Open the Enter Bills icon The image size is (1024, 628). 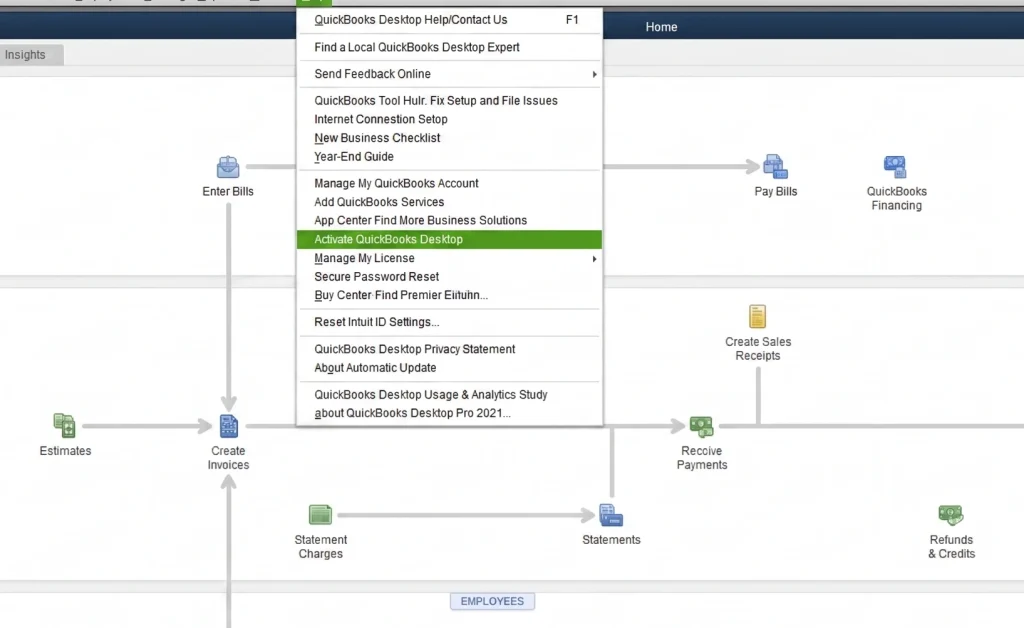coord(228,167)
